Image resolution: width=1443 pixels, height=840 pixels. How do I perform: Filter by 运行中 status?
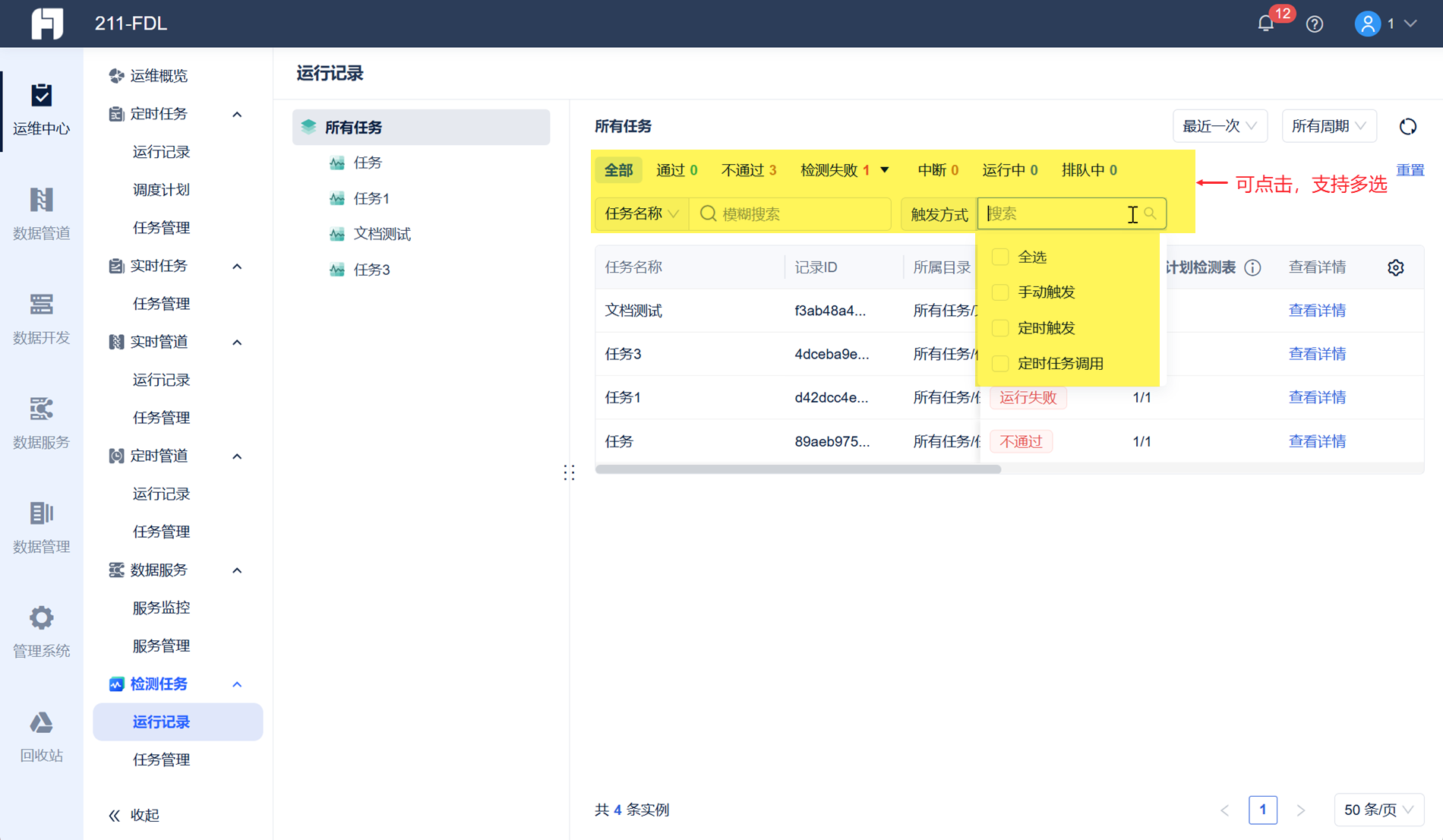coord(1010,170)
